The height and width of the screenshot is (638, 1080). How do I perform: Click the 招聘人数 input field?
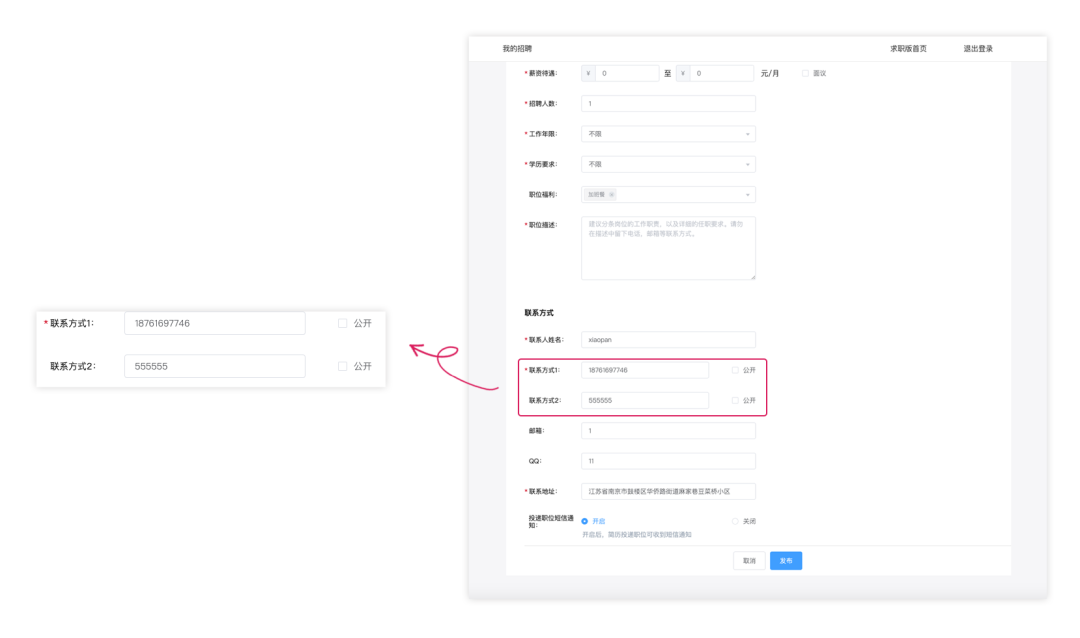click(x=668, y=103)
